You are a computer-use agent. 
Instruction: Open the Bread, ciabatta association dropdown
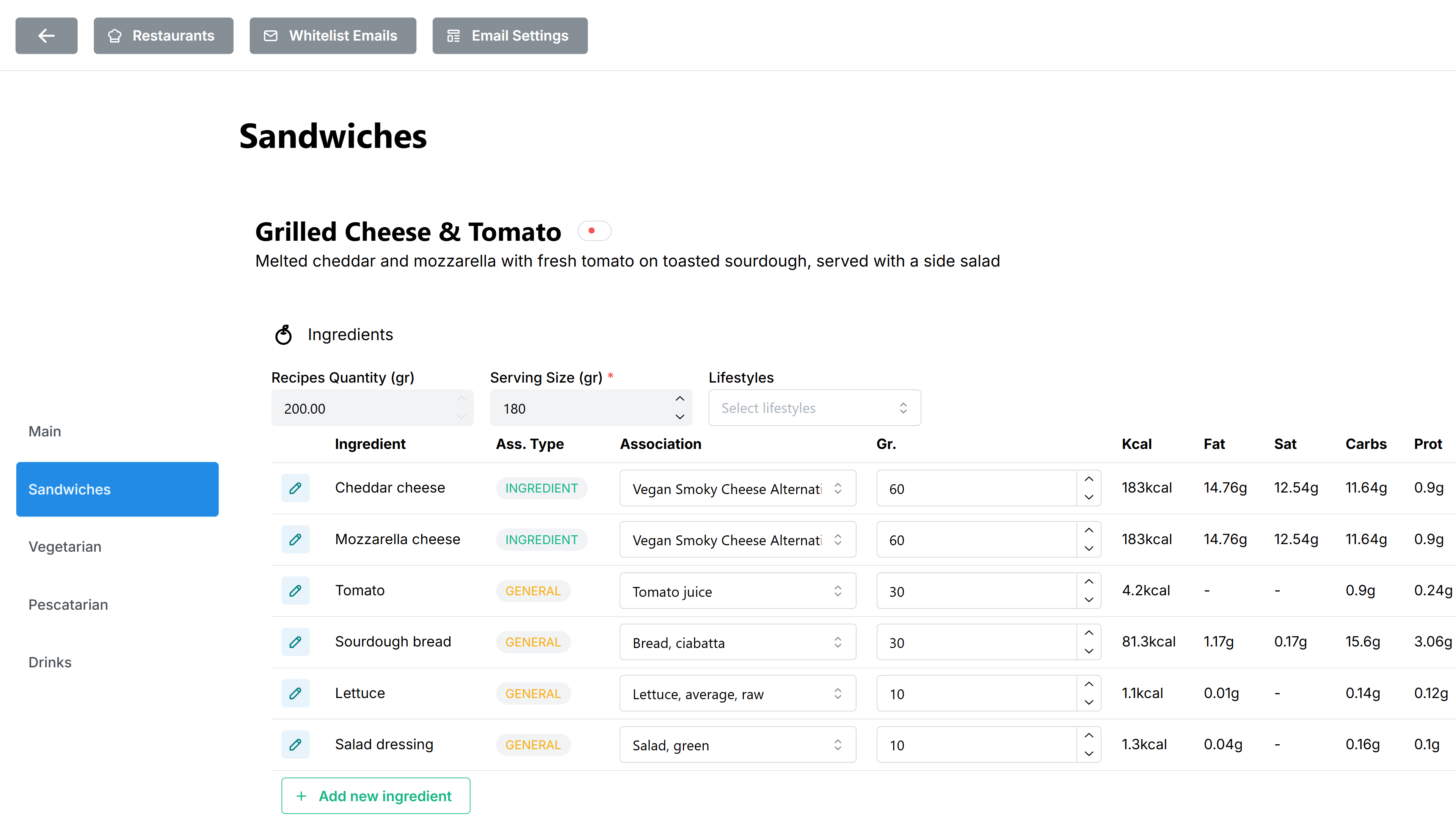click(x=737, y=642)
